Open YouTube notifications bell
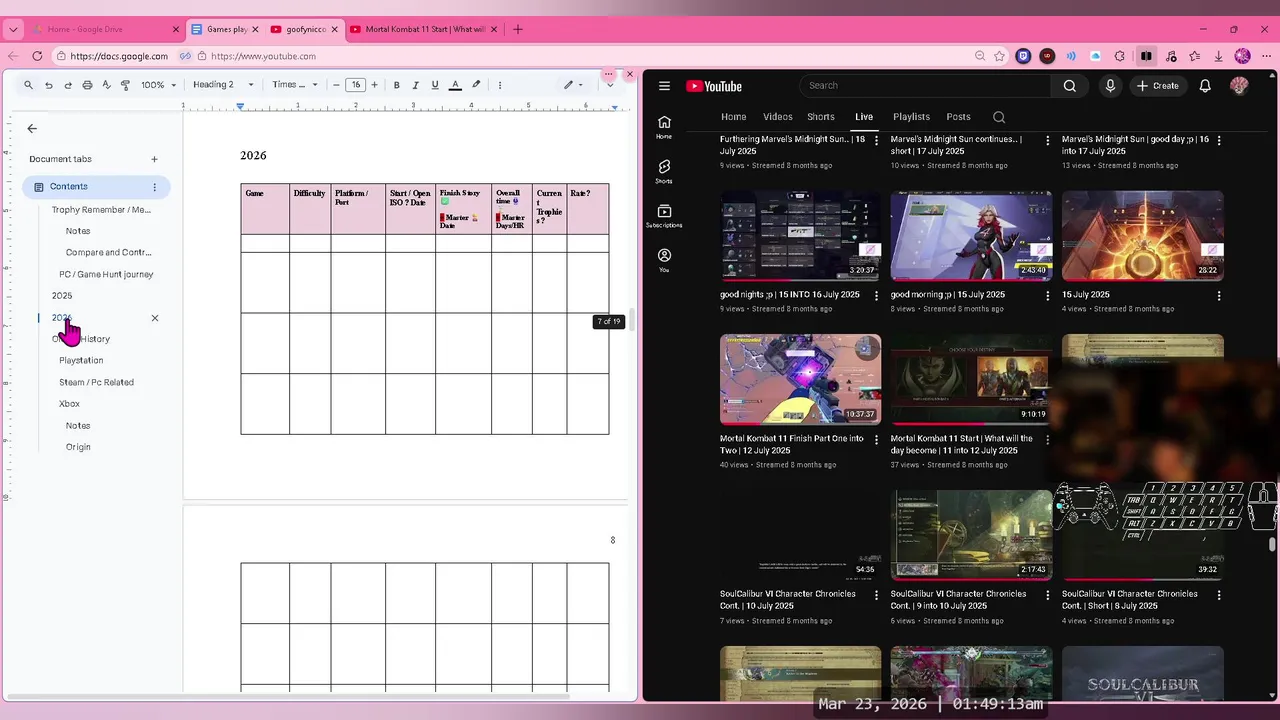This screenshot has height=720, width=1280. pos(1205,86)
